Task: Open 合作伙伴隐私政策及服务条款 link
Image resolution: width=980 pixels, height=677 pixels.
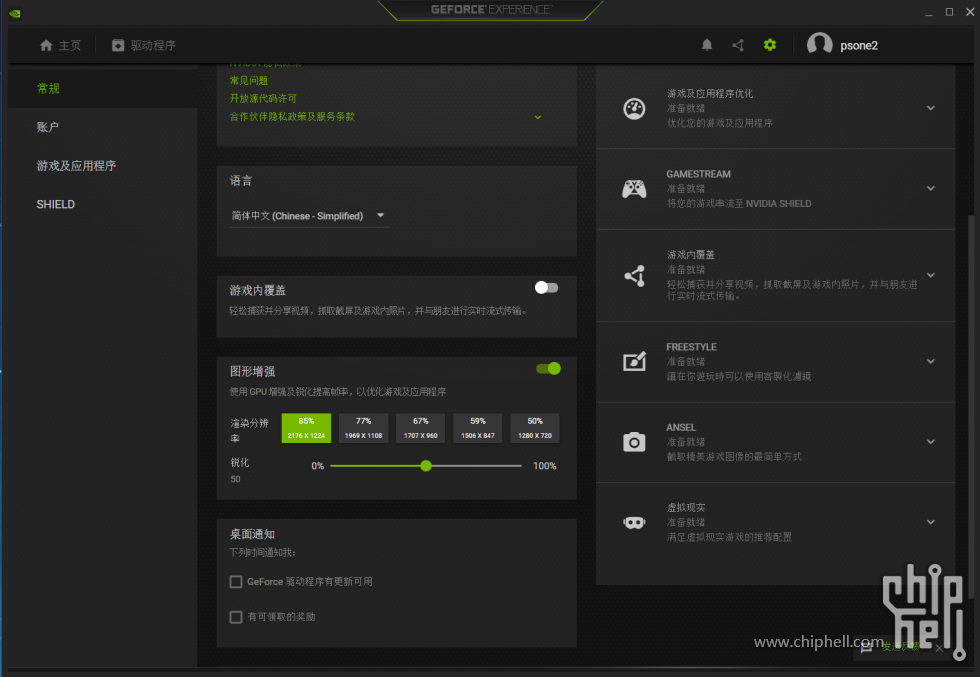Action: click(292, 117)
